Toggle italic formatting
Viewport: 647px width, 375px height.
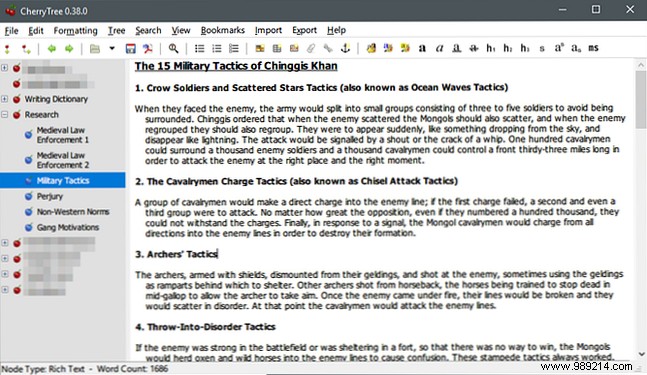[439, 48]
